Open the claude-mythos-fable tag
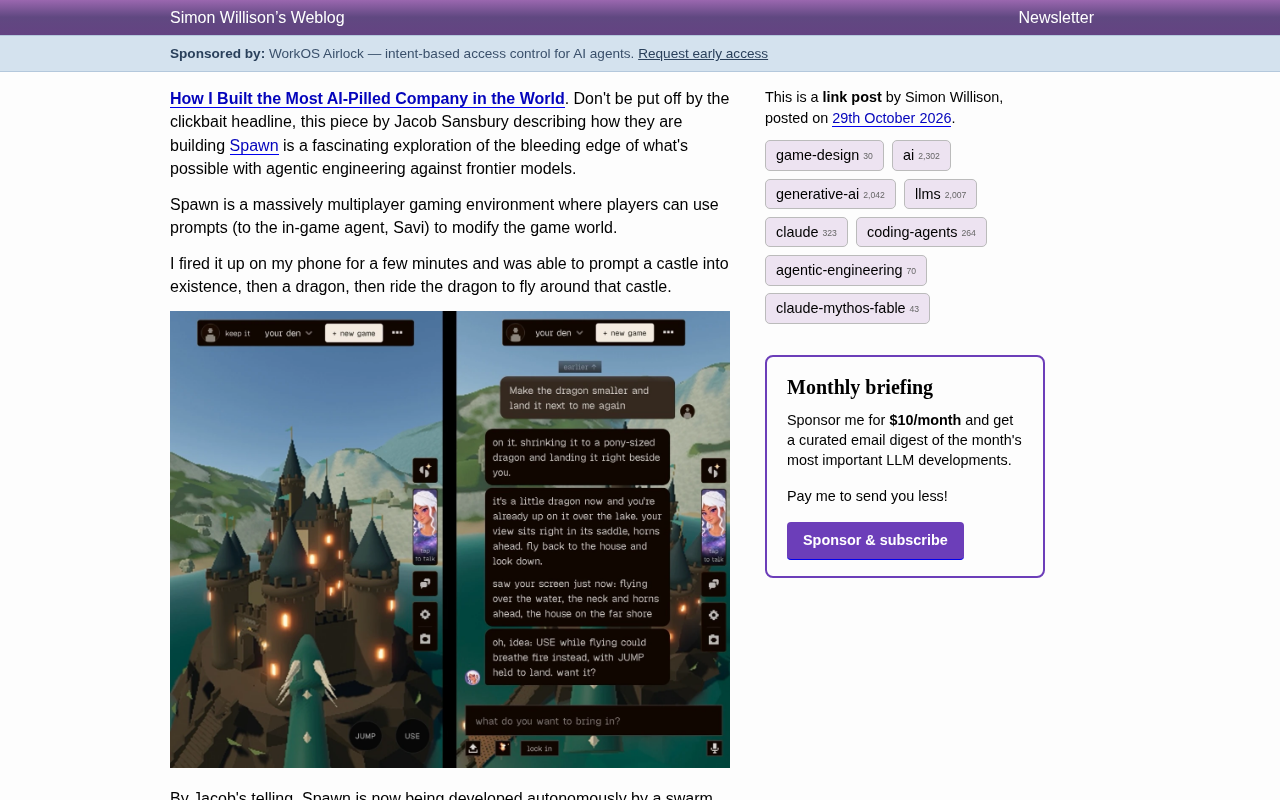This screenshot has height=800, width=1280. 847,308
